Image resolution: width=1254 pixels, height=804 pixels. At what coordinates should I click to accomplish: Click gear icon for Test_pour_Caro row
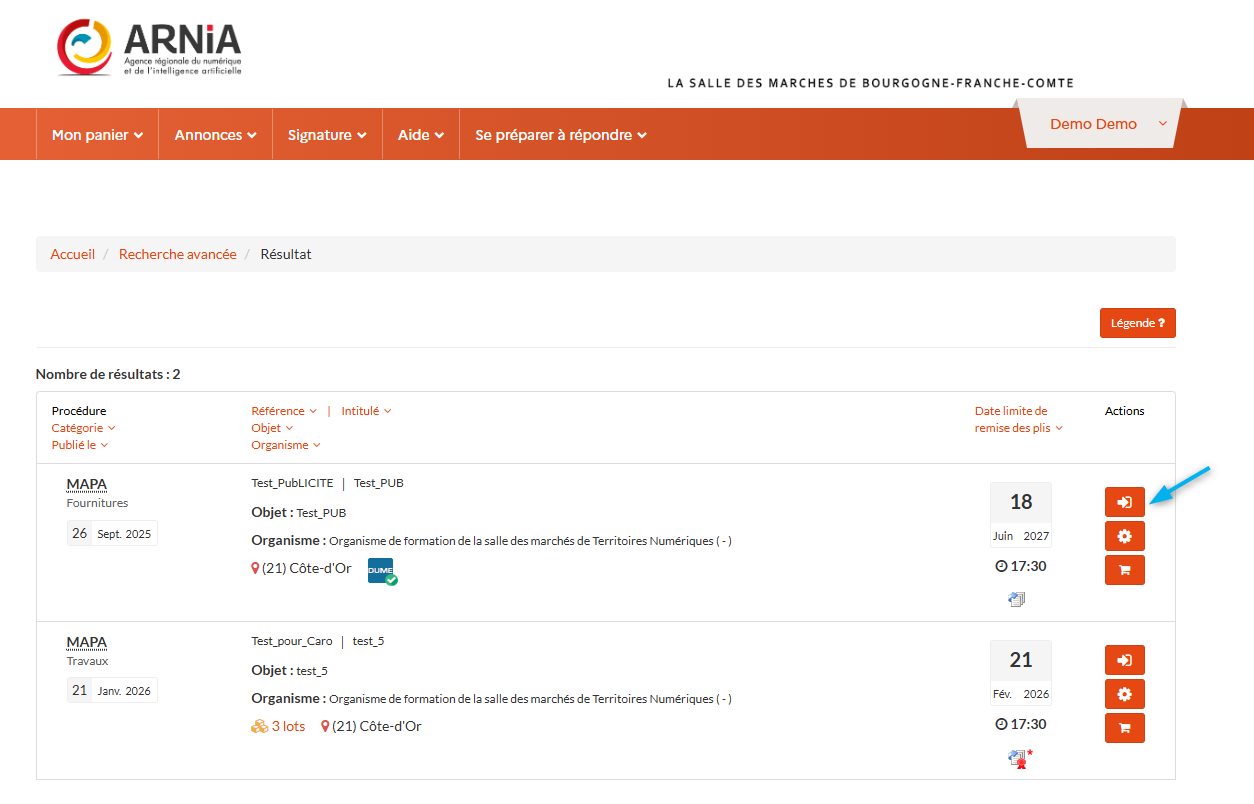click(1124, 694)
